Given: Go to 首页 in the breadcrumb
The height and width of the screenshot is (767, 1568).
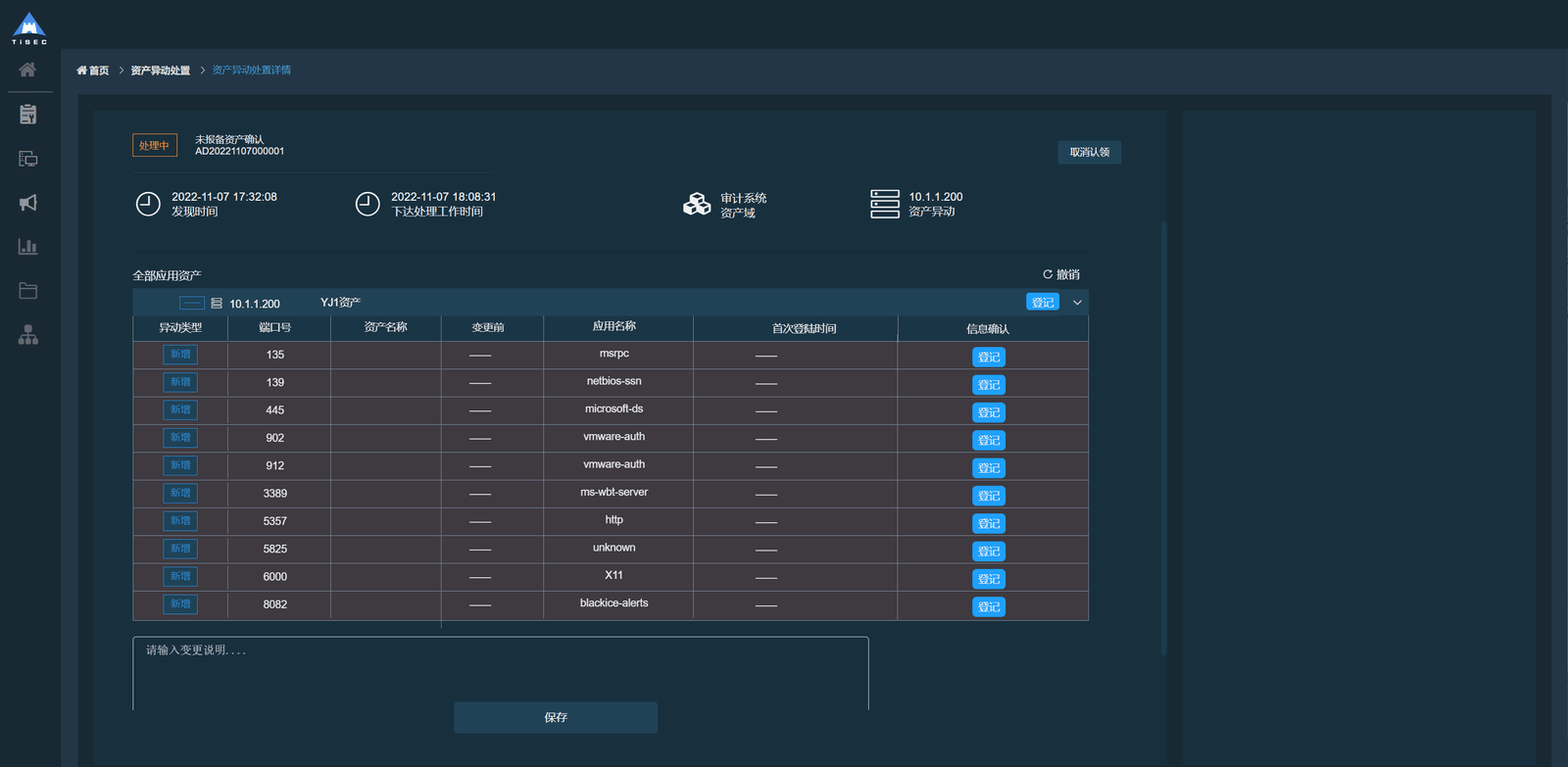Looking at the screenshot, I should (93, 71).
